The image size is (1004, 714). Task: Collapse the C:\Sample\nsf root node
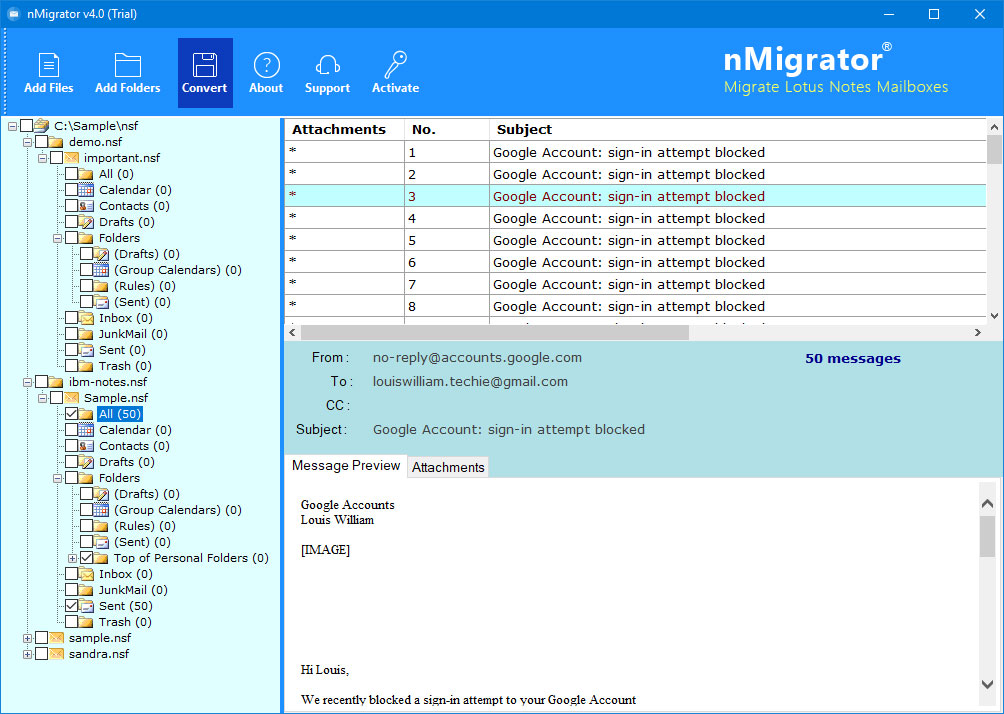pos(12,126)
